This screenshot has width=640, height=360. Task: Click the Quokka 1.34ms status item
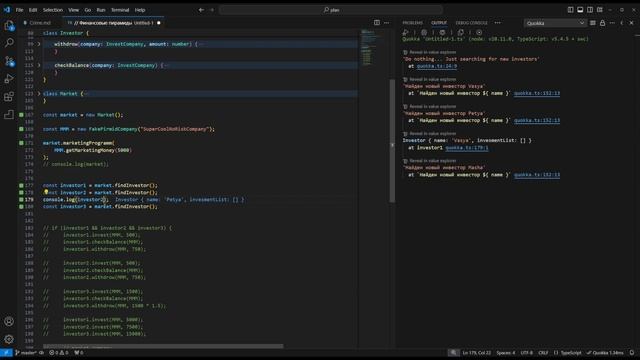pos(605,353)
